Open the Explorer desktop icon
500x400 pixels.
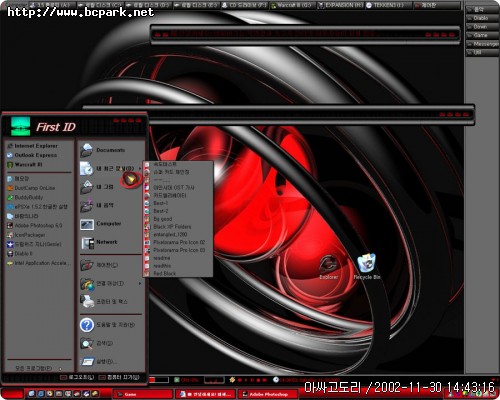[x=329, y=268]
